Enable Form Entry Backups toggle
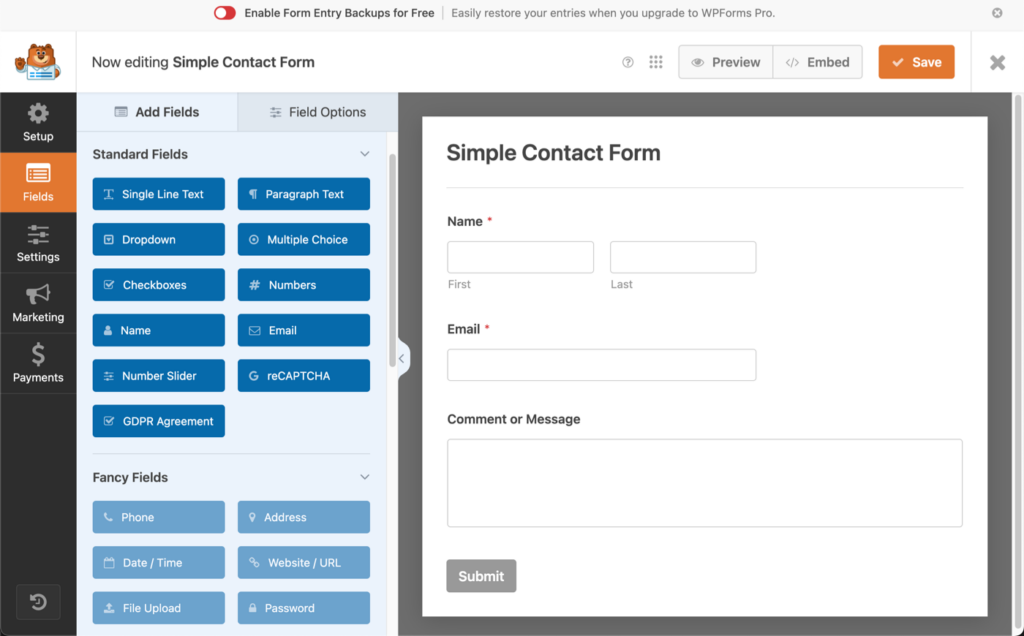Image resolution: width=1024 pixels, height=636 pixels. click(x=224, y=13)
